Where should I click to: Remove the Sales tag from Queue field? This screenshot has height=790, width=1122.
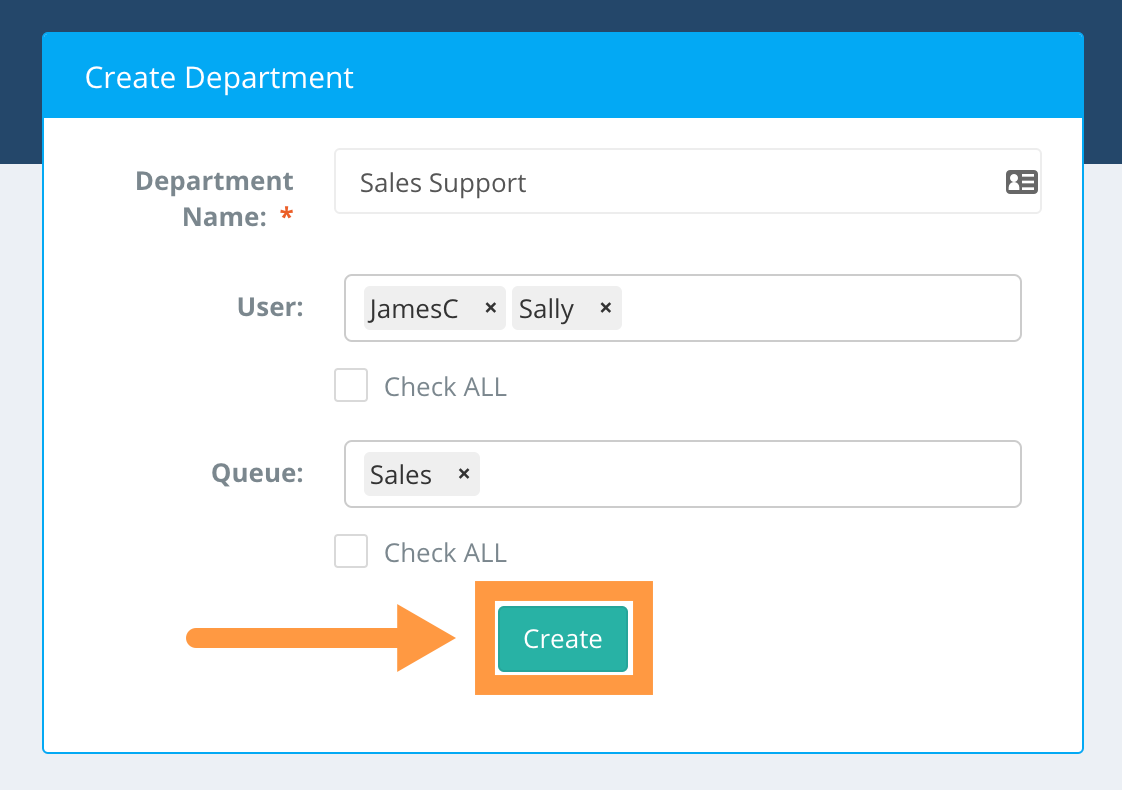point(463,474)
